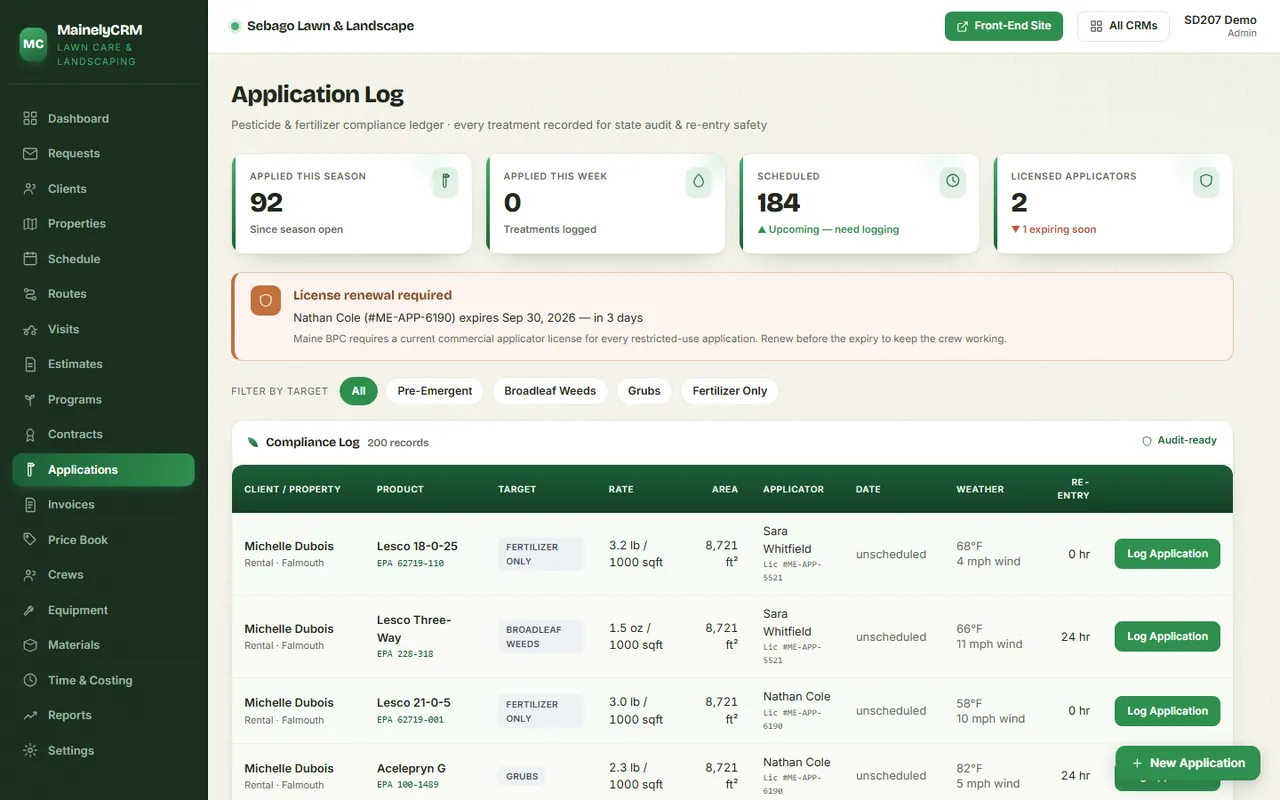The width and height of the screenshot is (1280, 800).
Task: Select the All target filter
Action: coord(359,391)
